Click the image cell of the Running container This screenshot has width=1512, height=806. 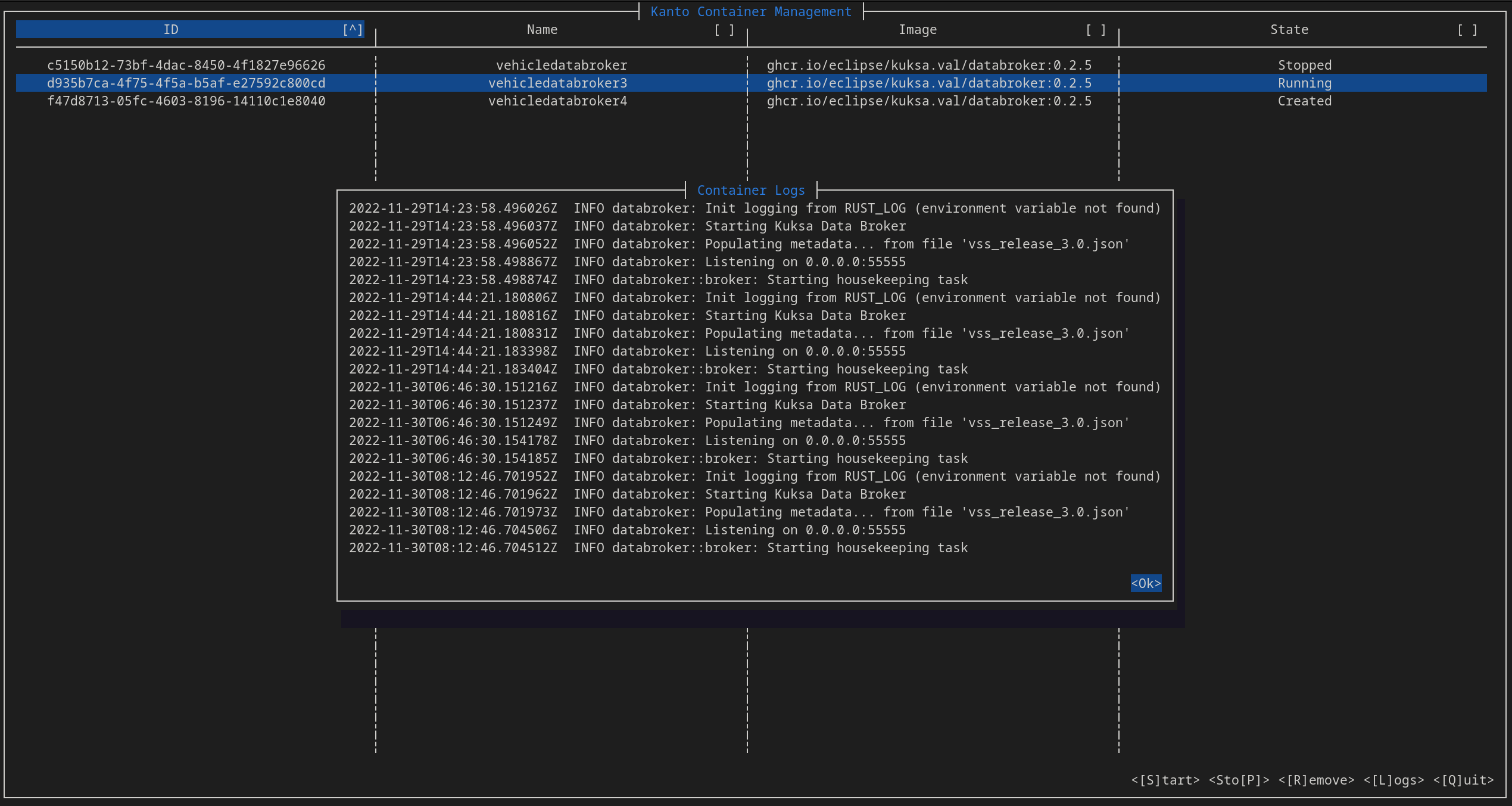tap(930, 83)
